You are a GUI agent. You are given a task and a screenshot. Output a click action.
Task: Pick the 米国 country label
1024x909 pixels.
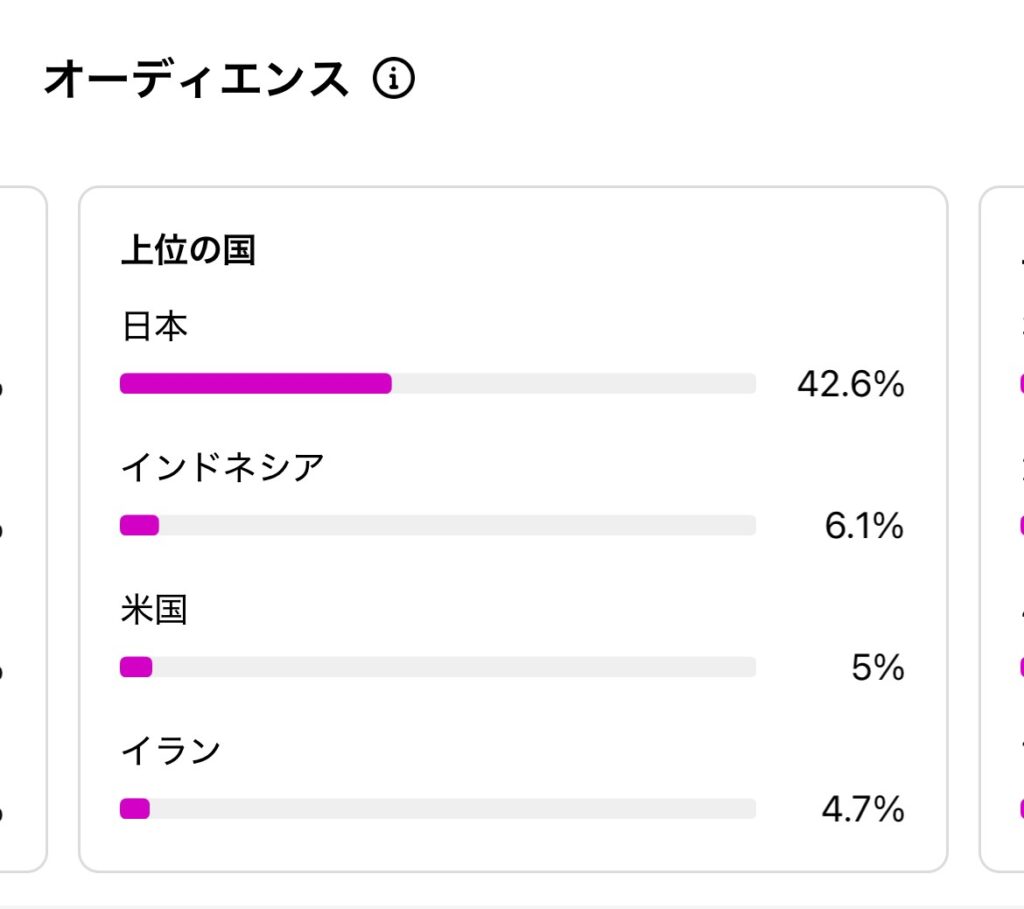click(x=154, y=610)
